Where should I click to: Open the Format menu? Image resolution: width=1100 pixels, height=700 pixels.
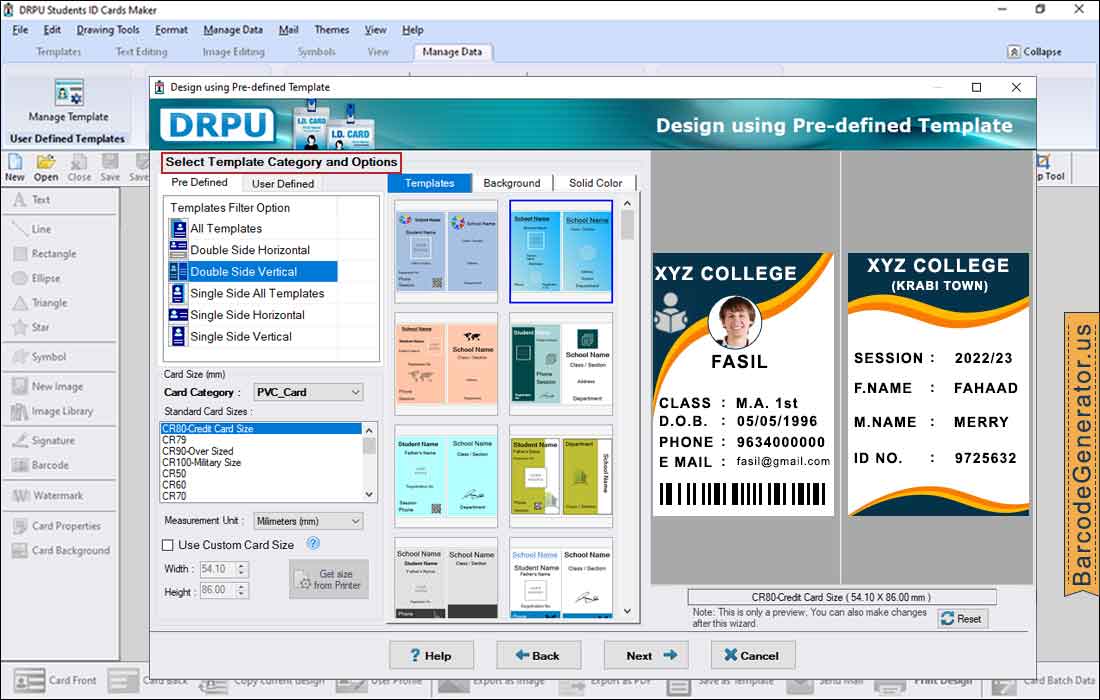(x=171, y=30)
